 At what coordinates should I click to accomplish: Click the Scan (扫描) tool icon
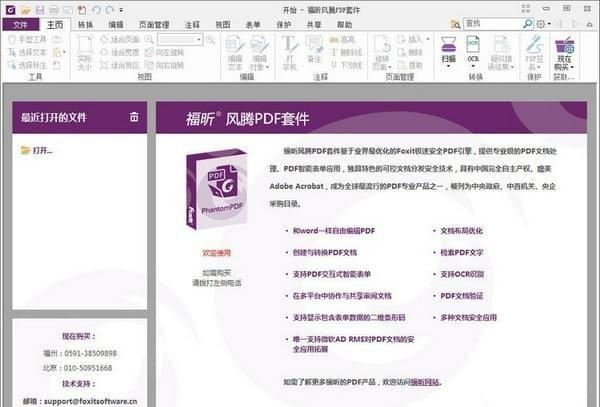(x=449, y=47)
